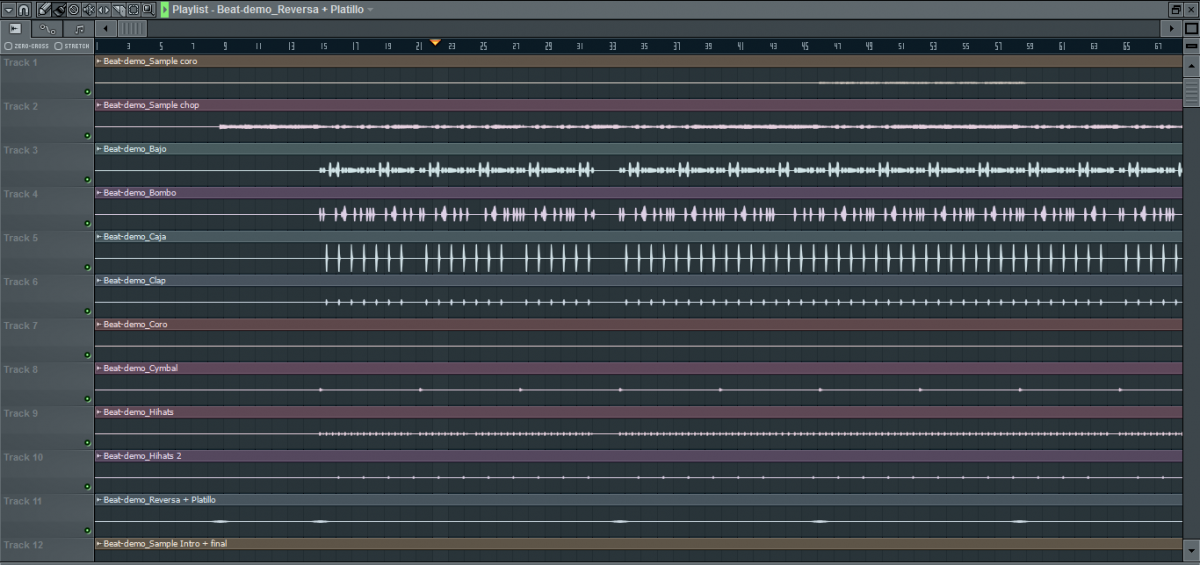Click bar 33 on the timeline ruler
Screen dimensions: 1200x565
612,47
